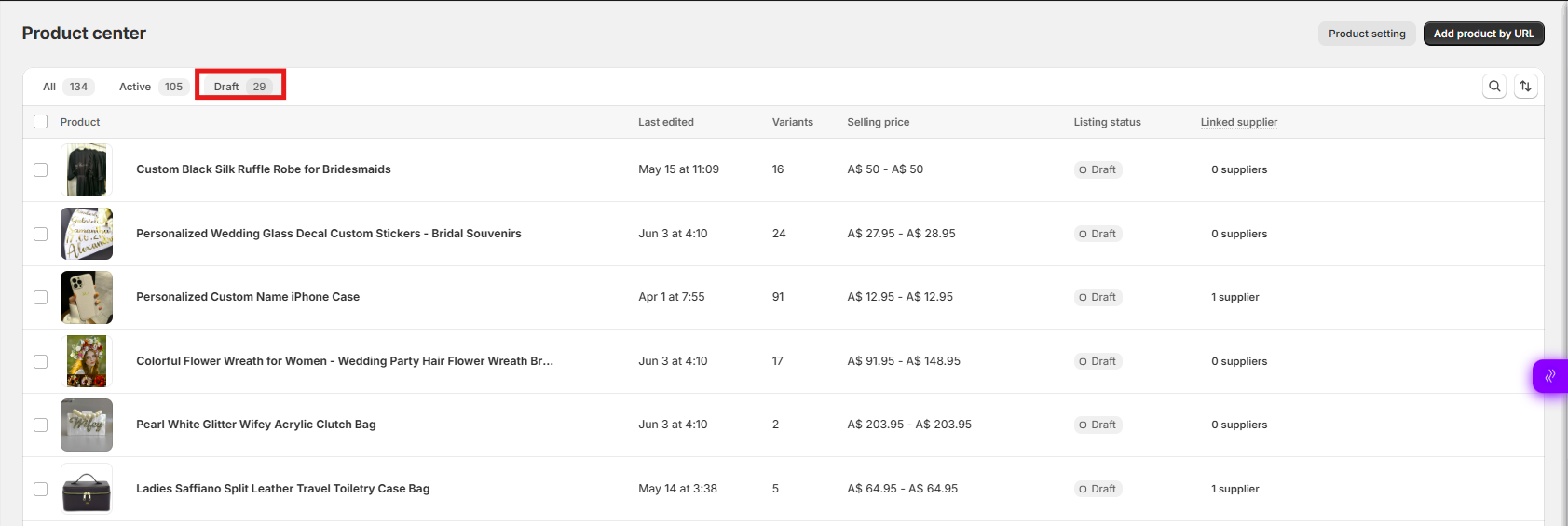Select the Personalized Custom Name iPhone Case checkbox
Viewport: 1568px width, 526px height.
[40, 297]
